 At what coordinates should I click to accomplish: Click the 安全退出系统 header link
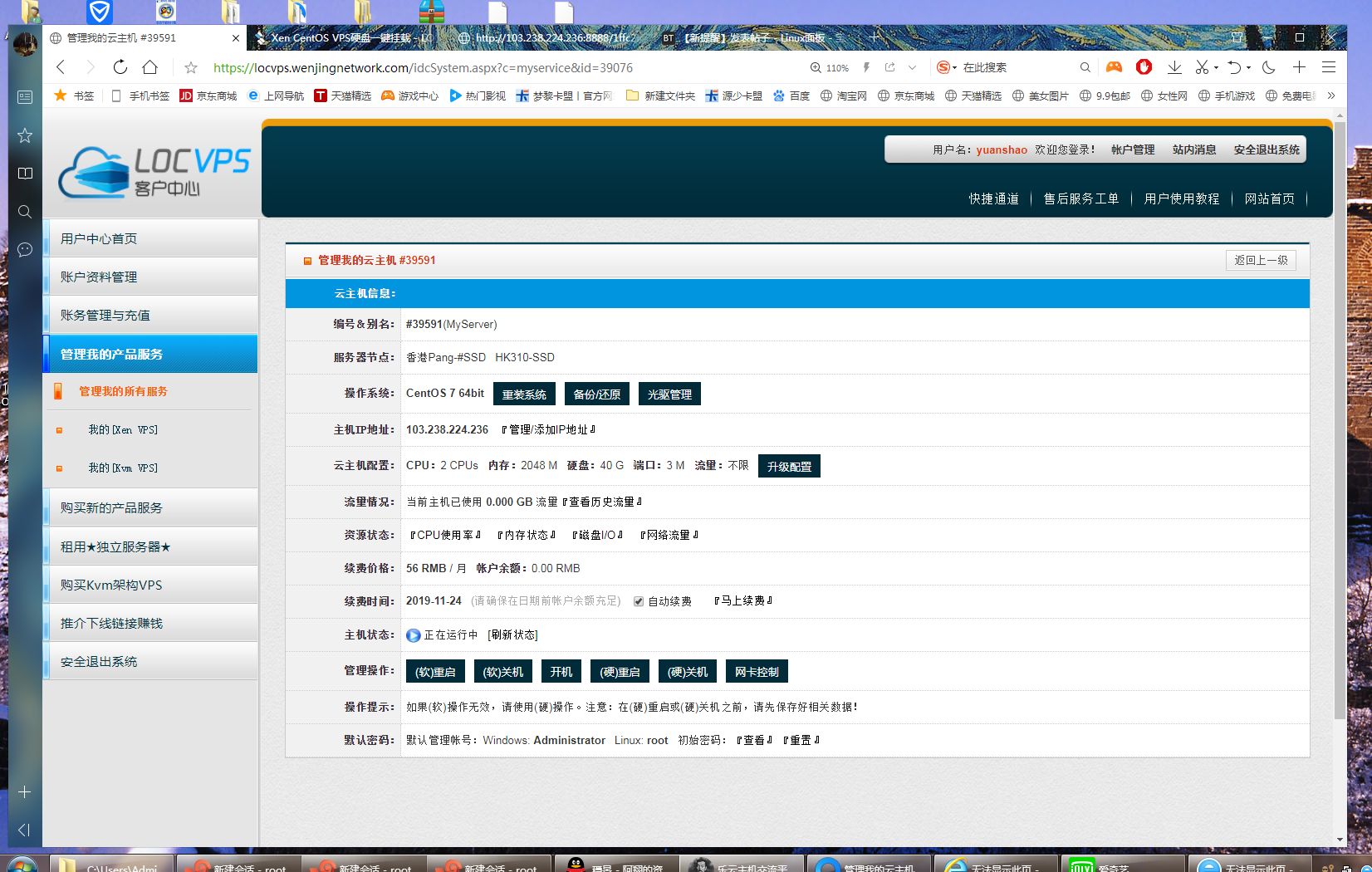click(x=1267, y=149)
